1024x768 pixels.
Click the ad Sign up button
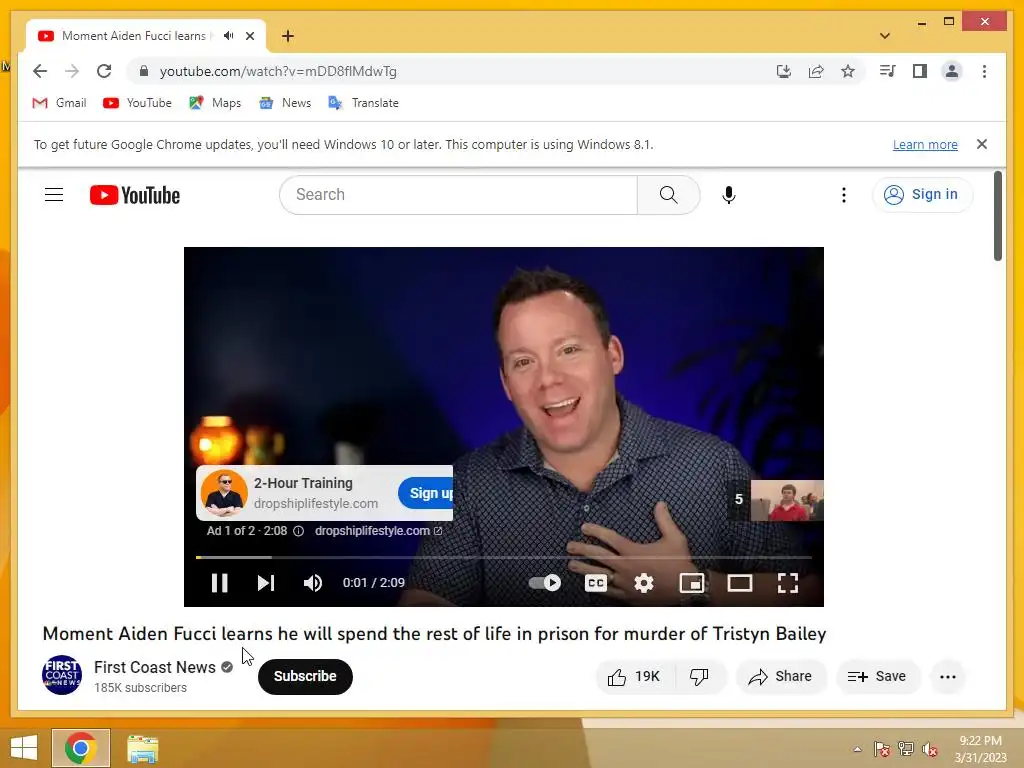coord(426,493)
